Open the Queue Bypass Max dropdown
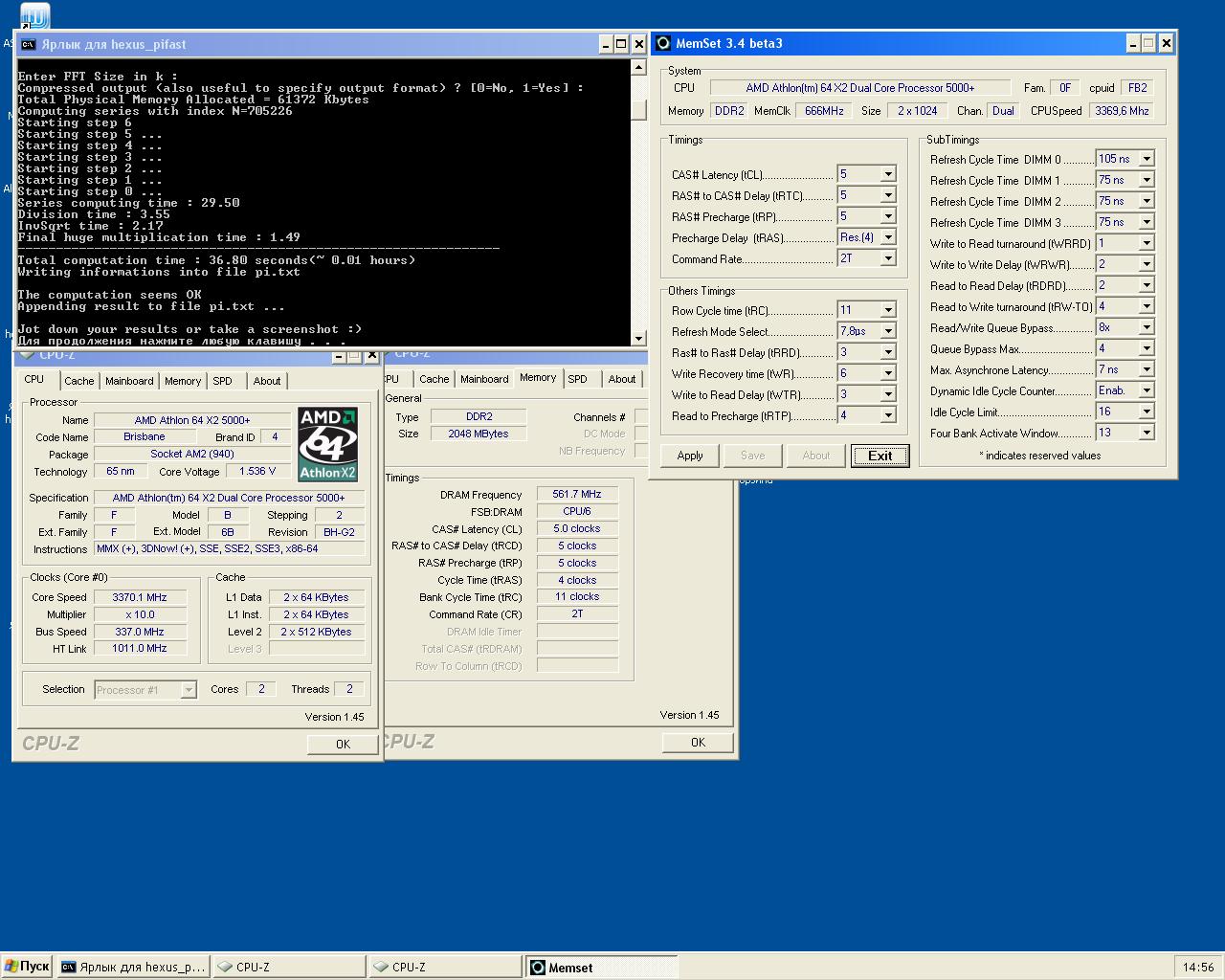 (x=1147, y=348)
